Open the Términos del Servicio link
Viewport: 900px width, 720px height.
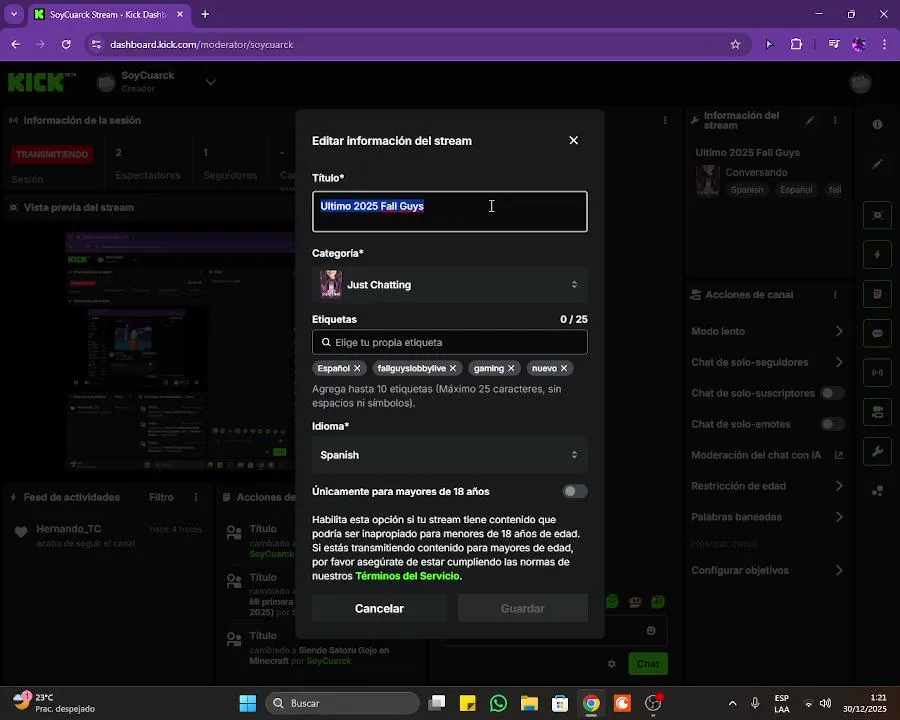[408, 576]
